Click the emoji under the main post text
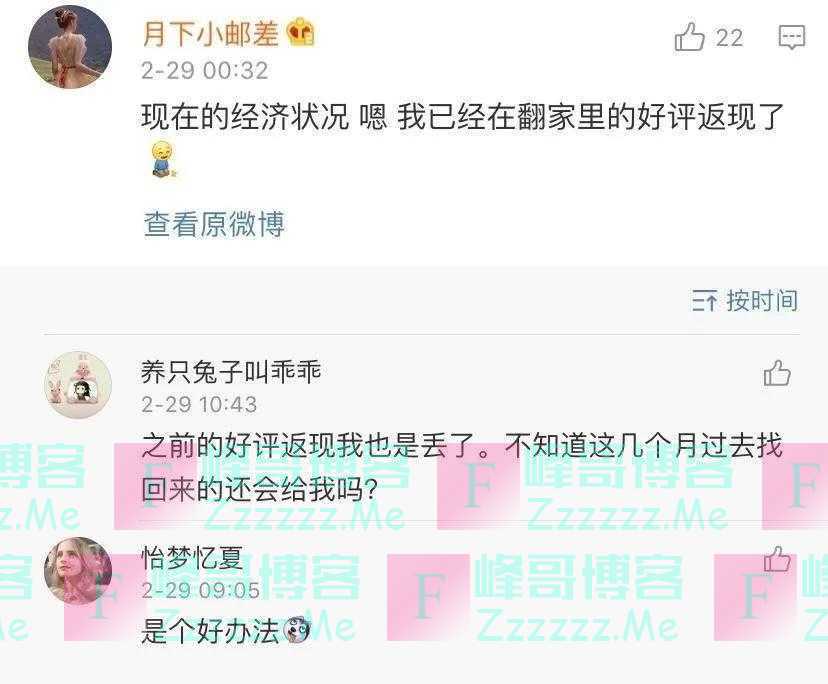The image size is (828, 684). click(163, 158)
